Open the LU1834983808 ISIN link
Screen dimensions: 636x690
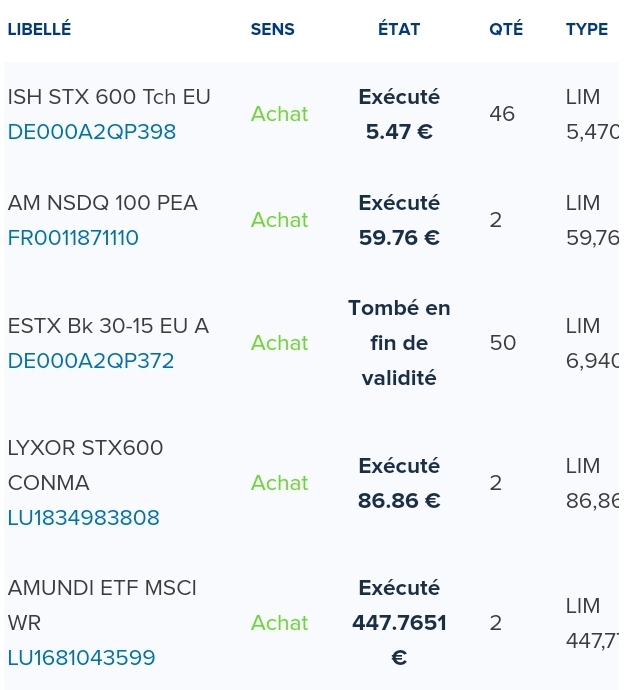(x=84, y=518)
